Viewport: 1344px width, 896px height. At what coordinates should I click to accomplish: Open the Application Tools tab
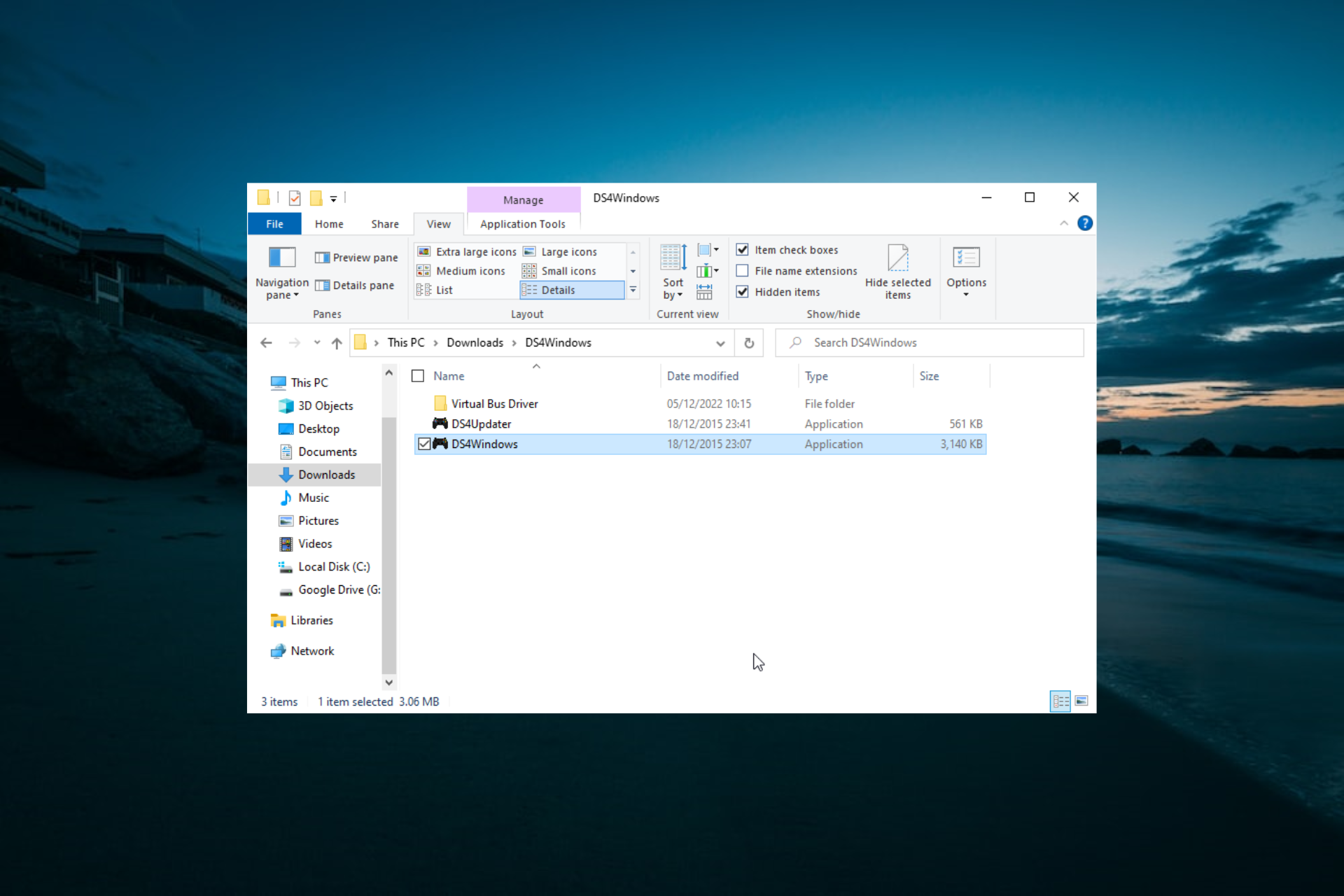pyautogui.click(x=522, y=224)
